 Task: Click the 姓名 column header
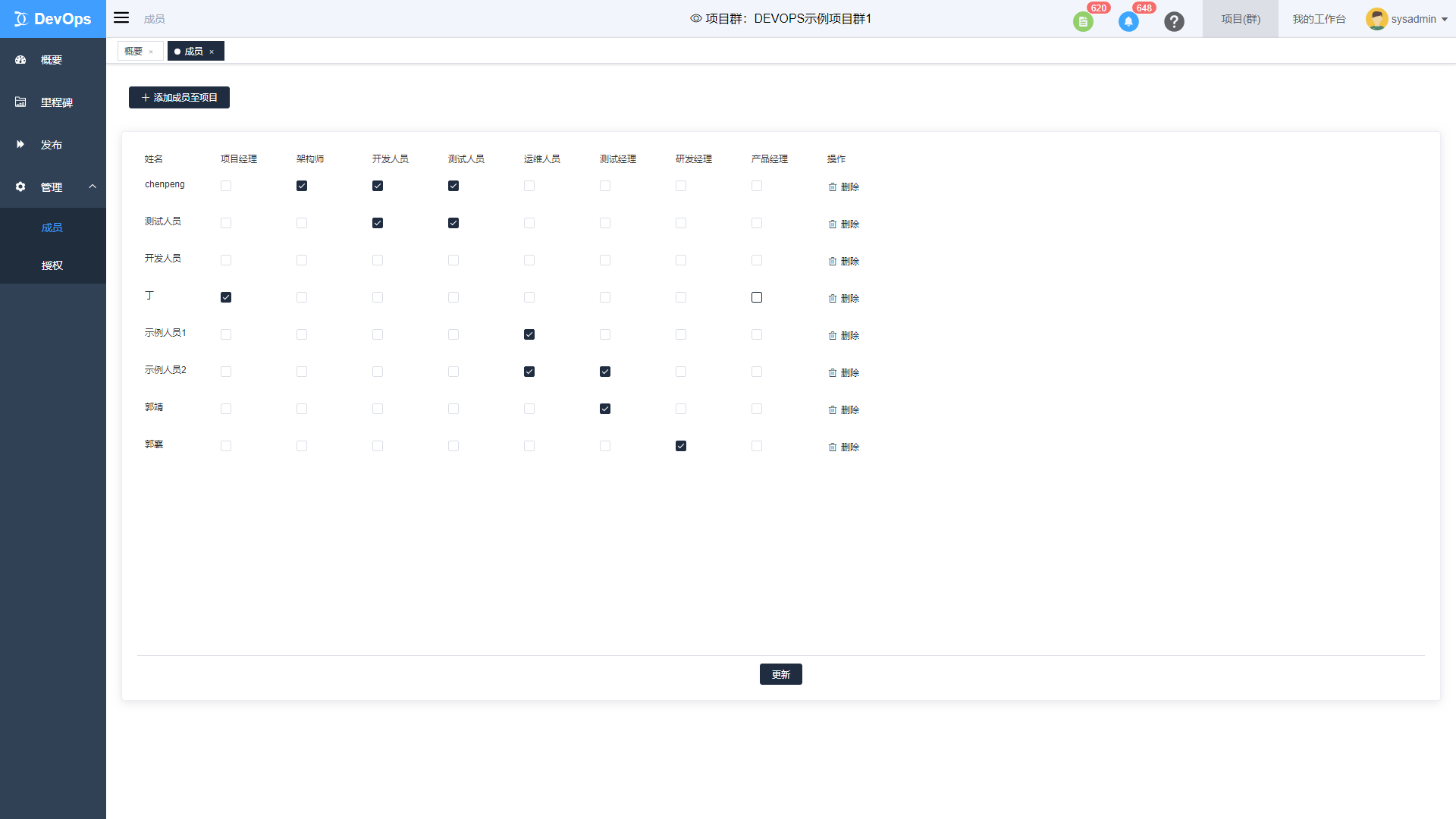click(x=154, y=159)
